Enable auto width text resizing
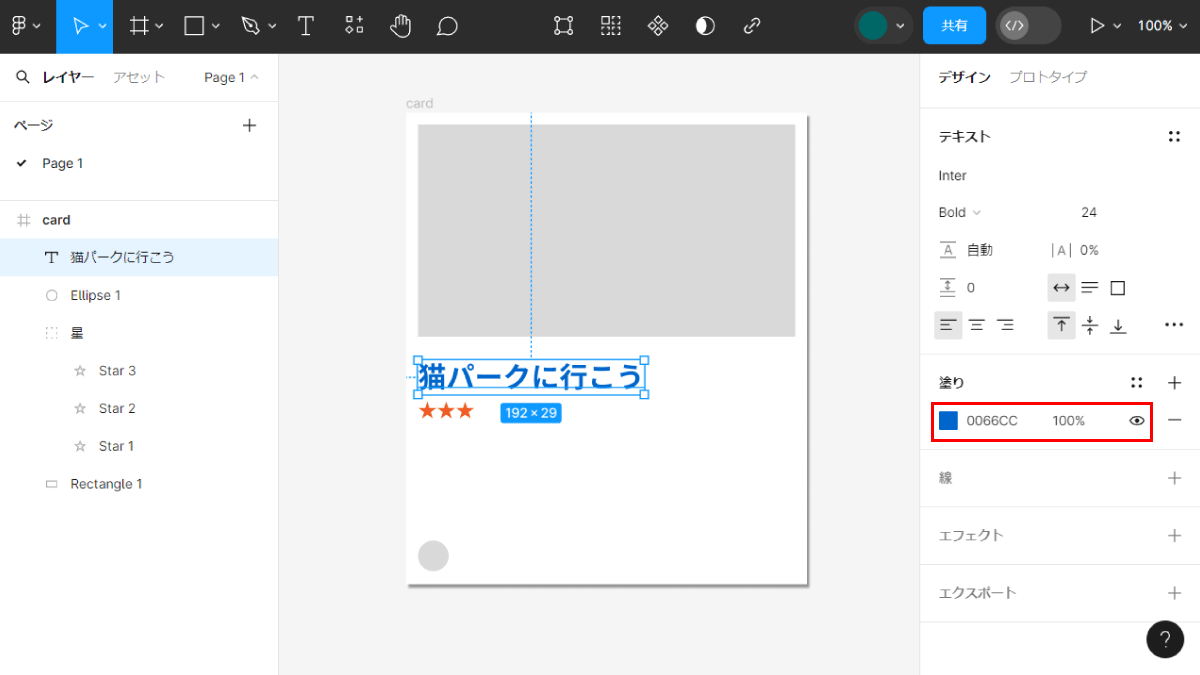Screen dimensions: 1200x675 click(x=1061, y=288)
